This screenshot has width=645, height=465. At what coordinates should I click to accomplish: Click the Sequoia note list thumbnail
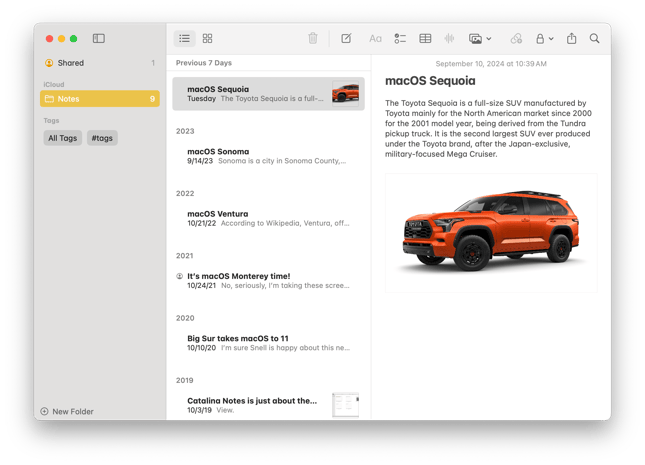click(x=346, y=93)
